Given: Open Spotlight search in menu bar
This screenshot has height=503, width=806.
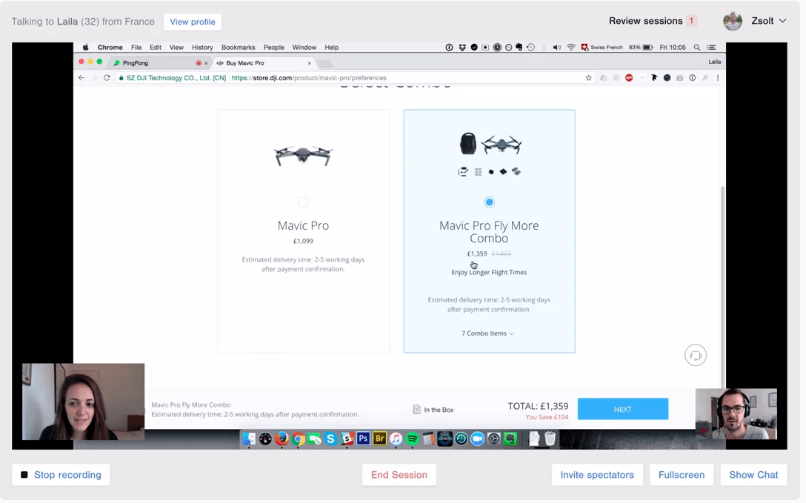Looking at the screenshot, I should tap(697, 47).
